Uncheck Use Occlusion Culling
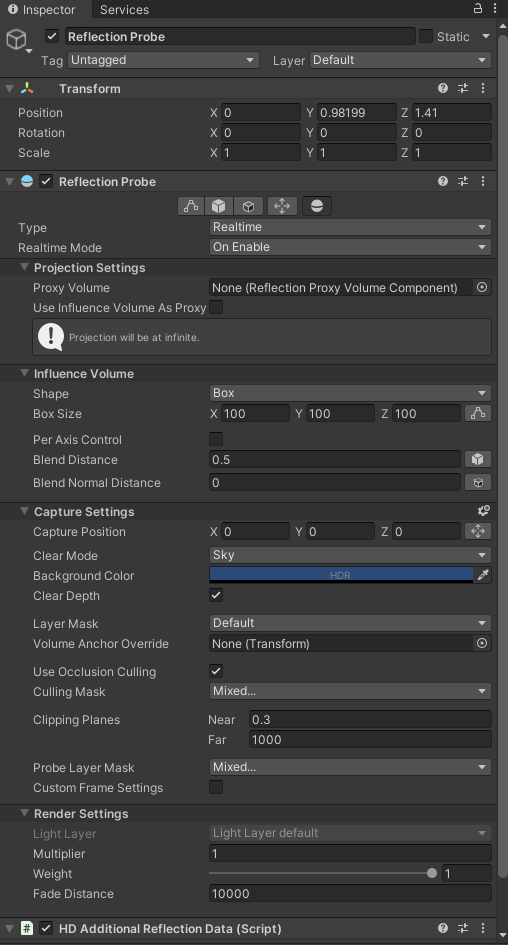Viewport: 508px width, 945px height. point(216,671)
